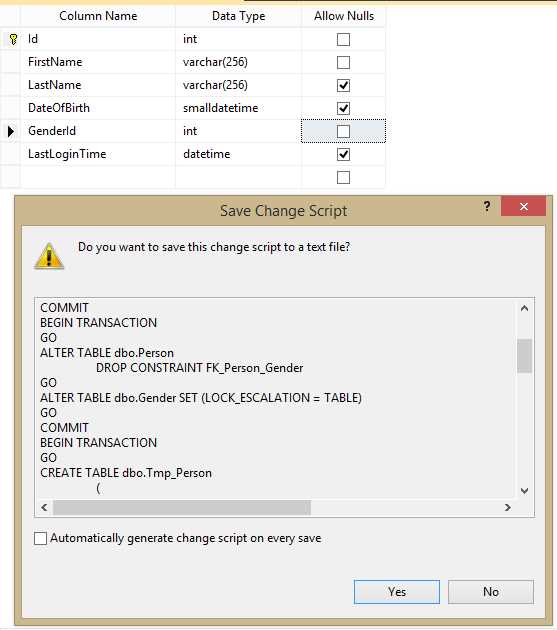This screenshot has height=630, width=557.
Task: Select the Id column name cell
Action: tap(98, 39)
